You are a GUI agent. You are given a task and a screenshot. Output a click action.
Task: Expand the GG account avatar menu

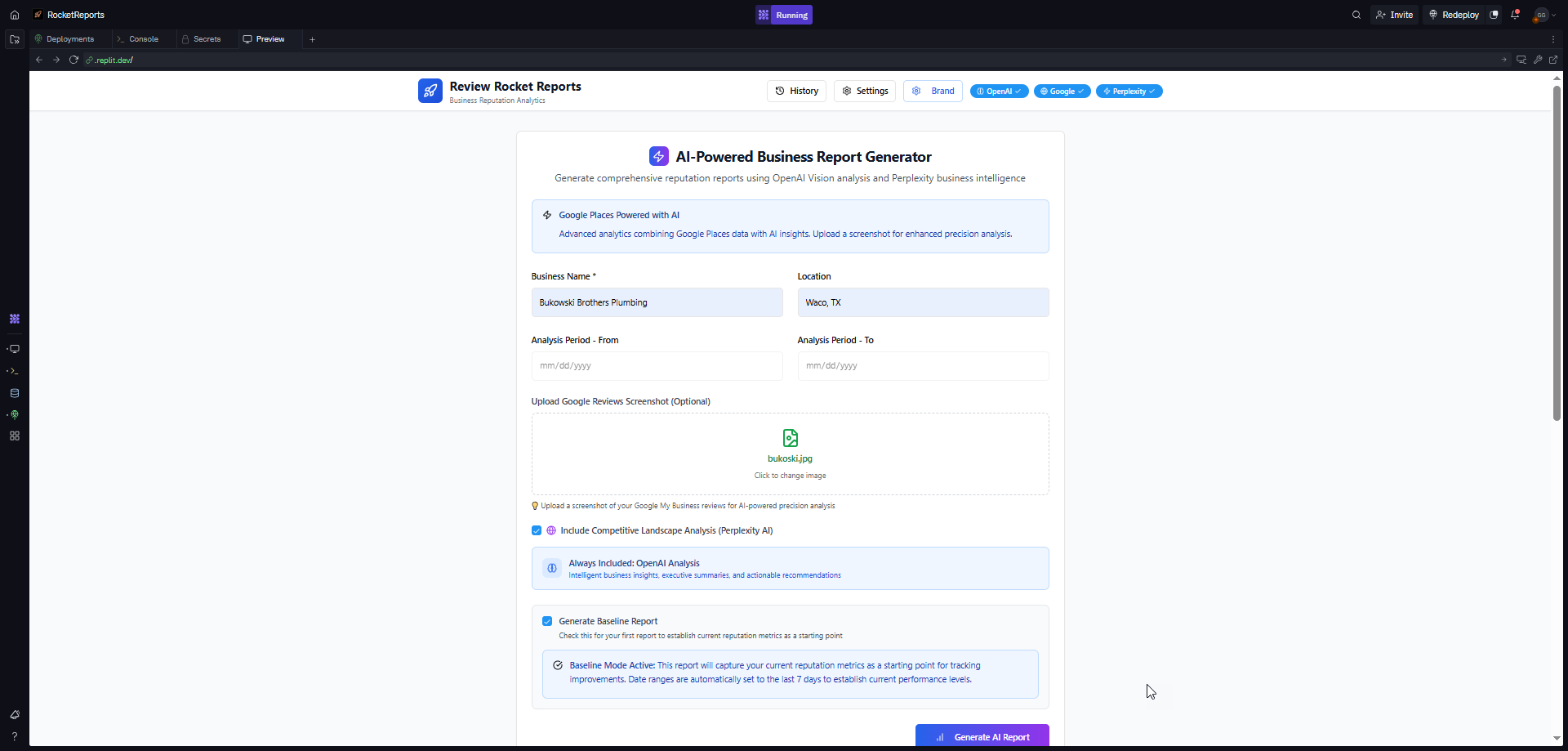[x=1544, y=15]
